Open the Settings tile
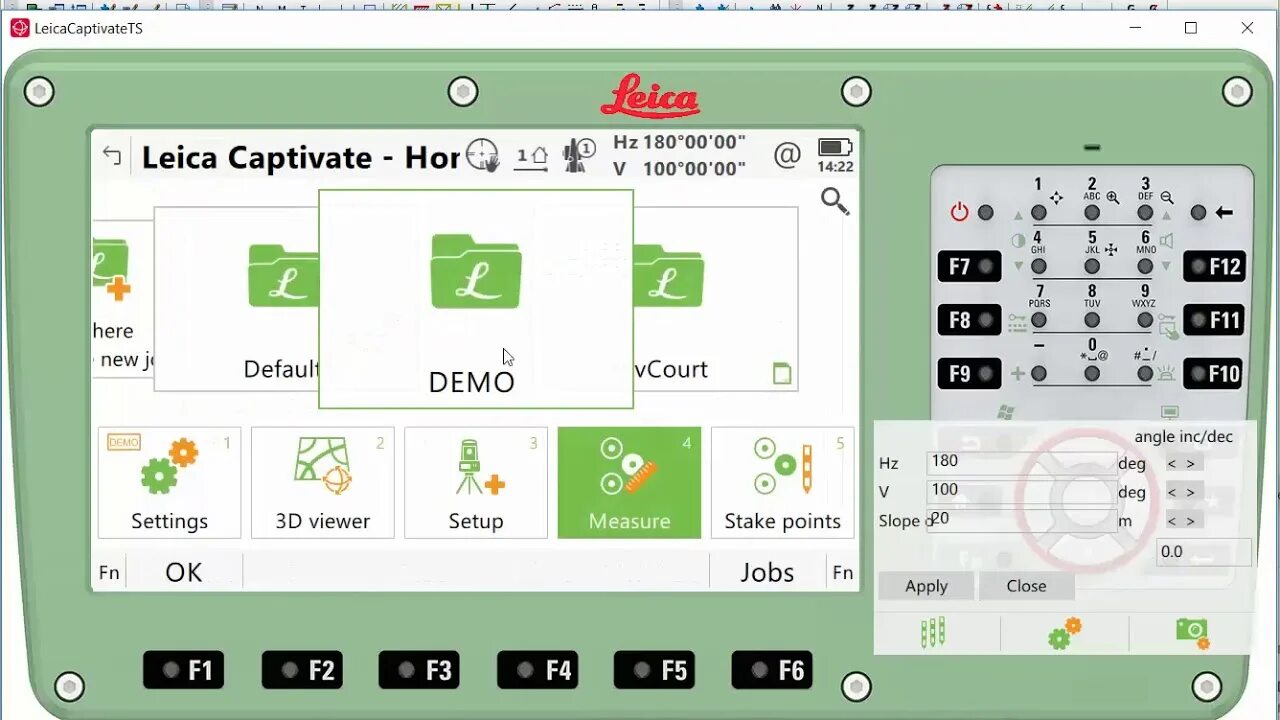The image size is (1280, 720). pyautogui.click(x=169, y=483)
